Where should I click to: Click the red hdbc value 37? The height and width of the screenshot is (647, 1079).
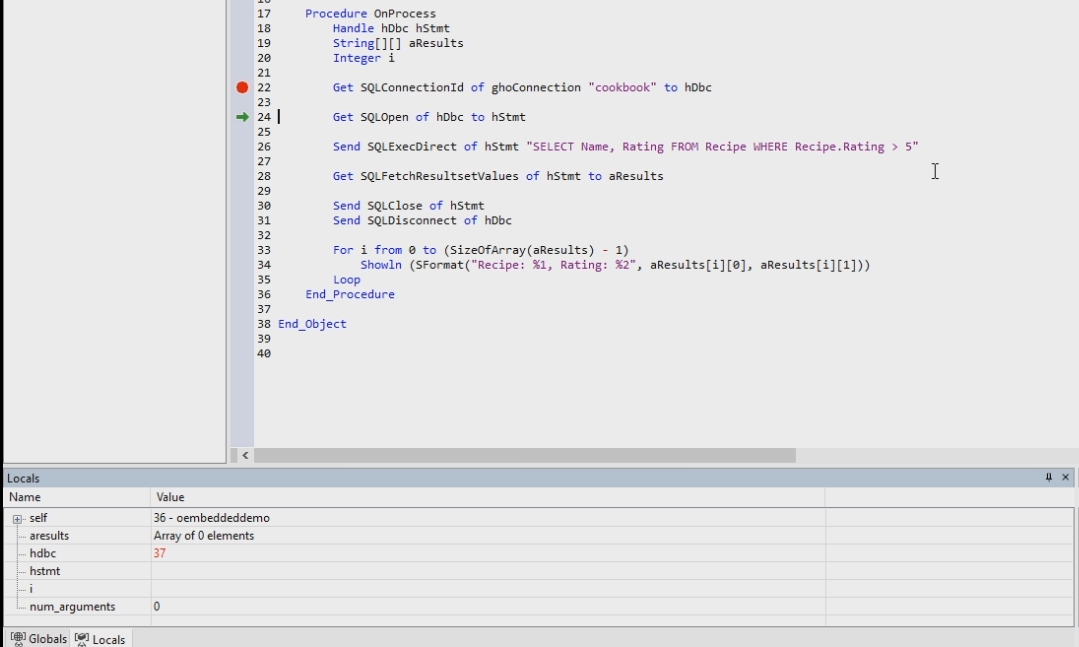(160, 553)
